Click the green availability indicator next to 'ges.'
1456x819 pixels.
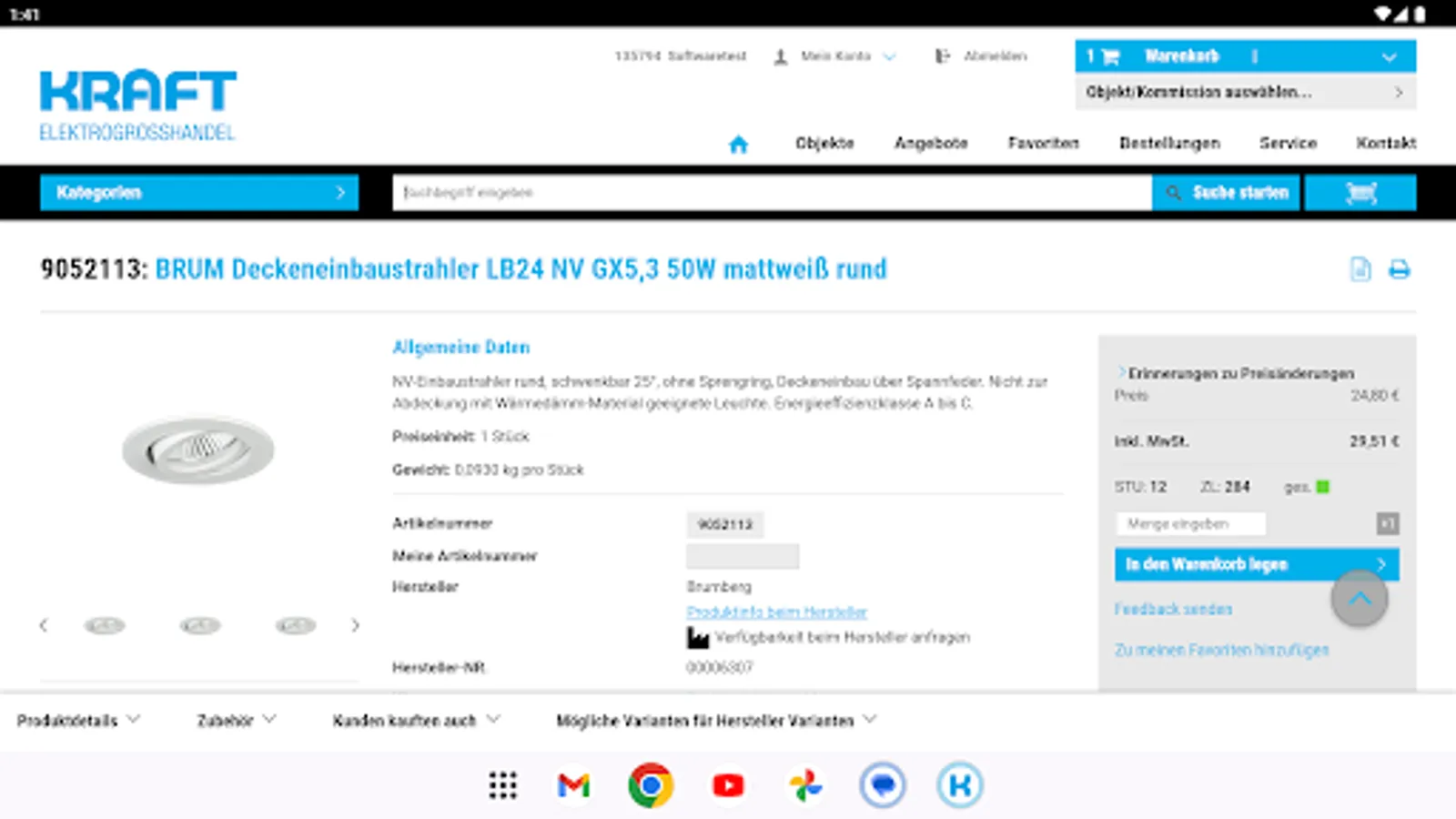(1321, 487)
